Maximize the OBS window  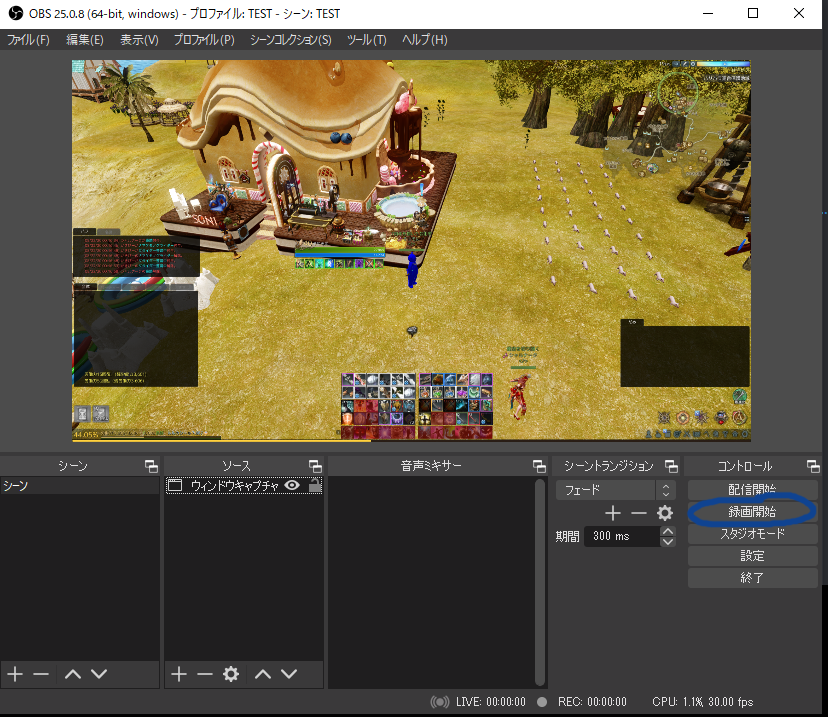753,13
